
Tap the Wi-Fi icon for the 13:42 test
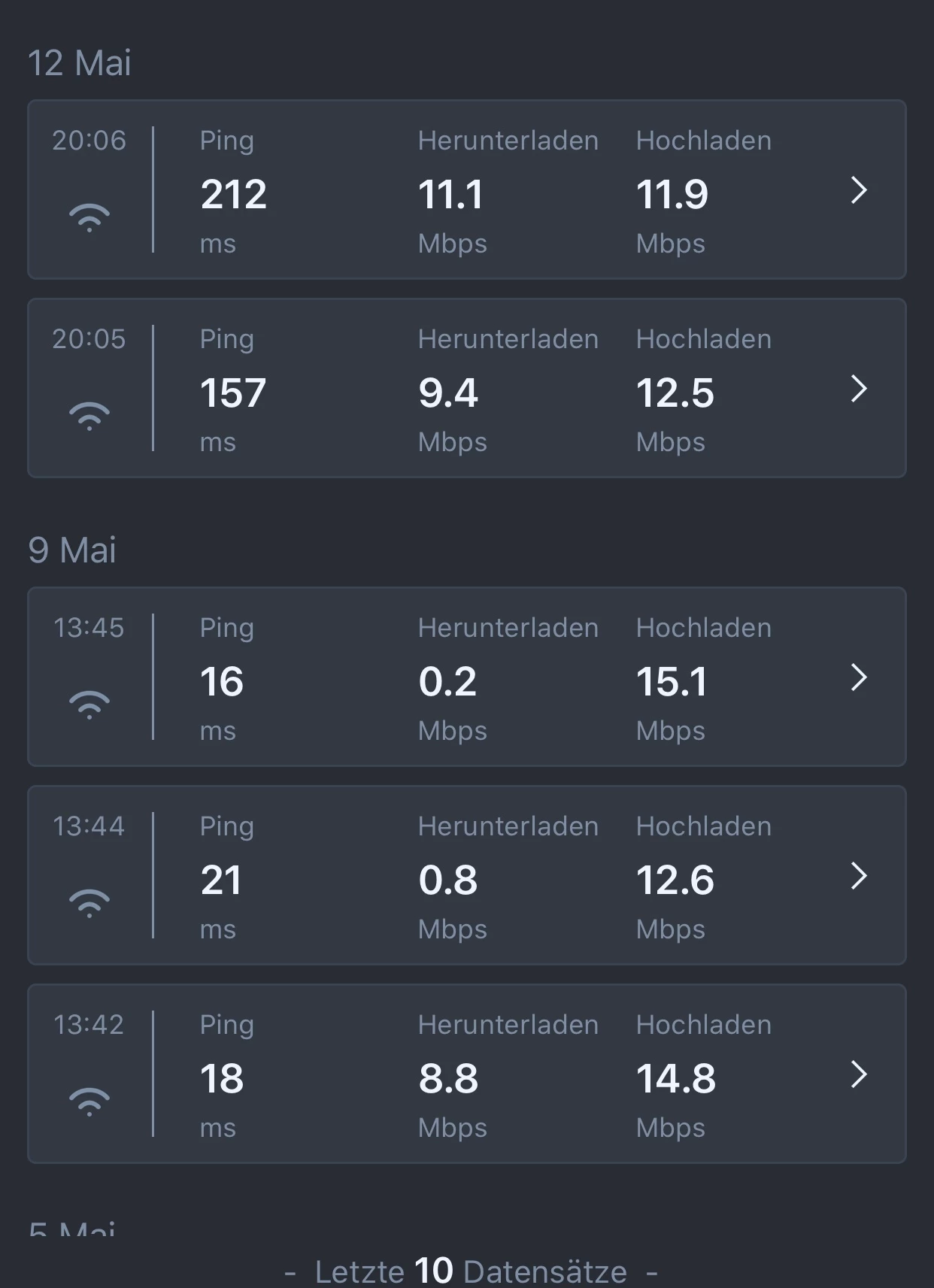89,1102
